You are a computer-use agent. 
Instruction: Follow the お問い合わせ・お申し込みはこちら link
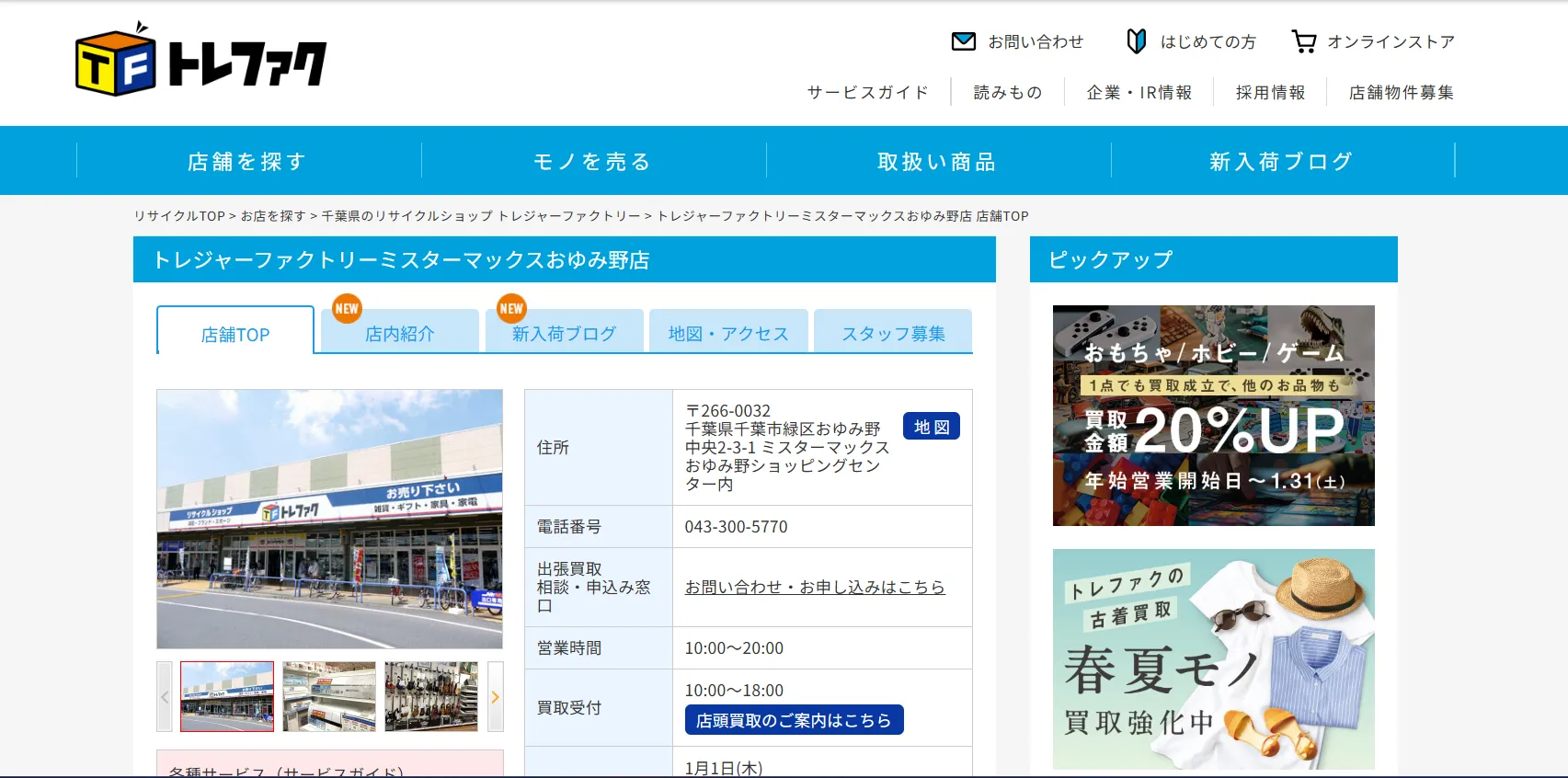click(815, 587)
